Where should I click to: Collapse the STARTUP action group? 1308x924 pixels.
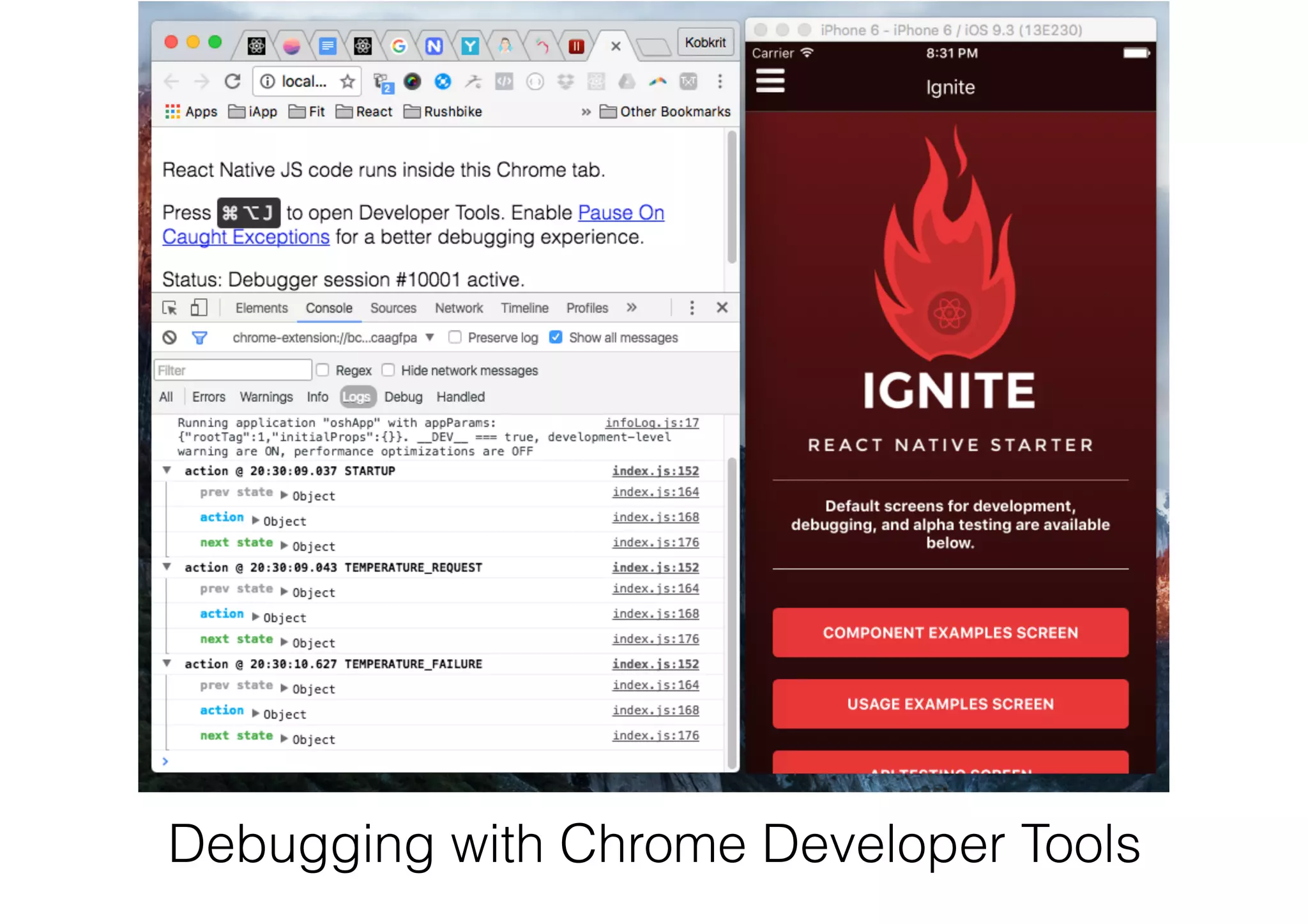point(167,470)
